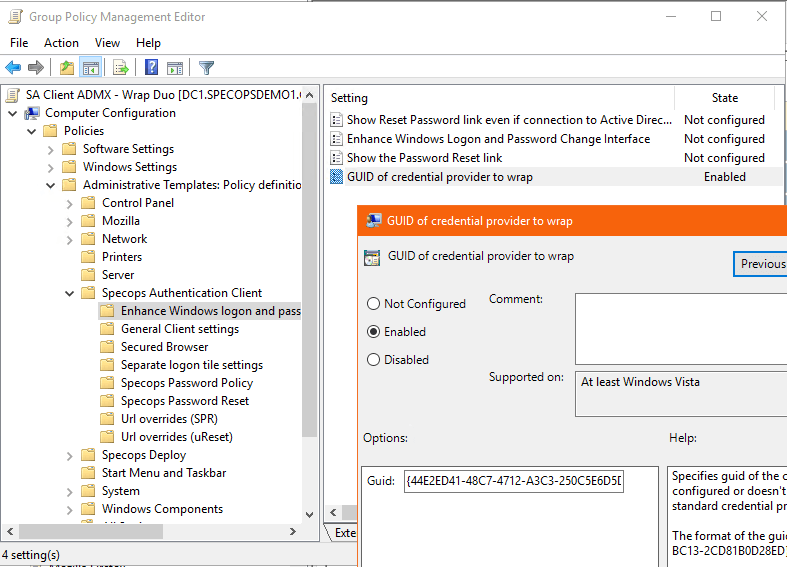Click the Url overrides (SPR) folder icon

(x=107, y=419)
